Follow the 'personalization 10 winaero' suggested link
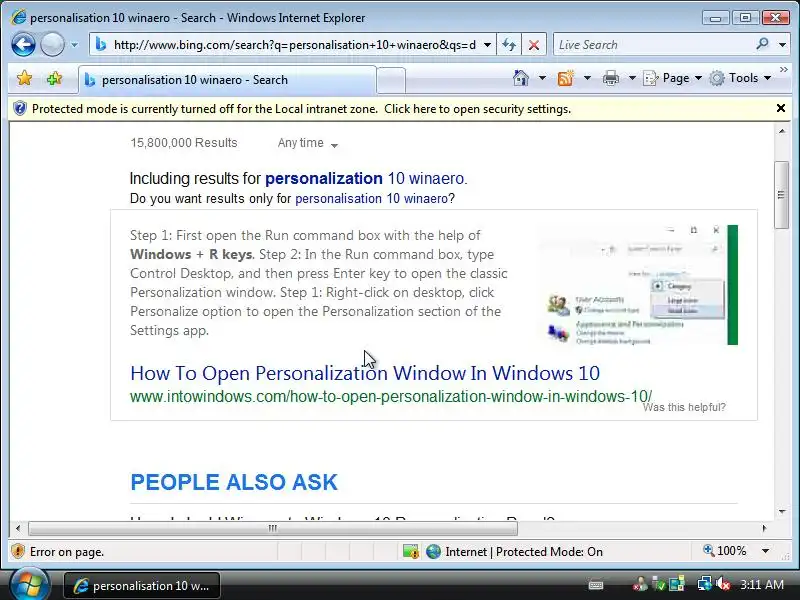 (x=365, y=179)
